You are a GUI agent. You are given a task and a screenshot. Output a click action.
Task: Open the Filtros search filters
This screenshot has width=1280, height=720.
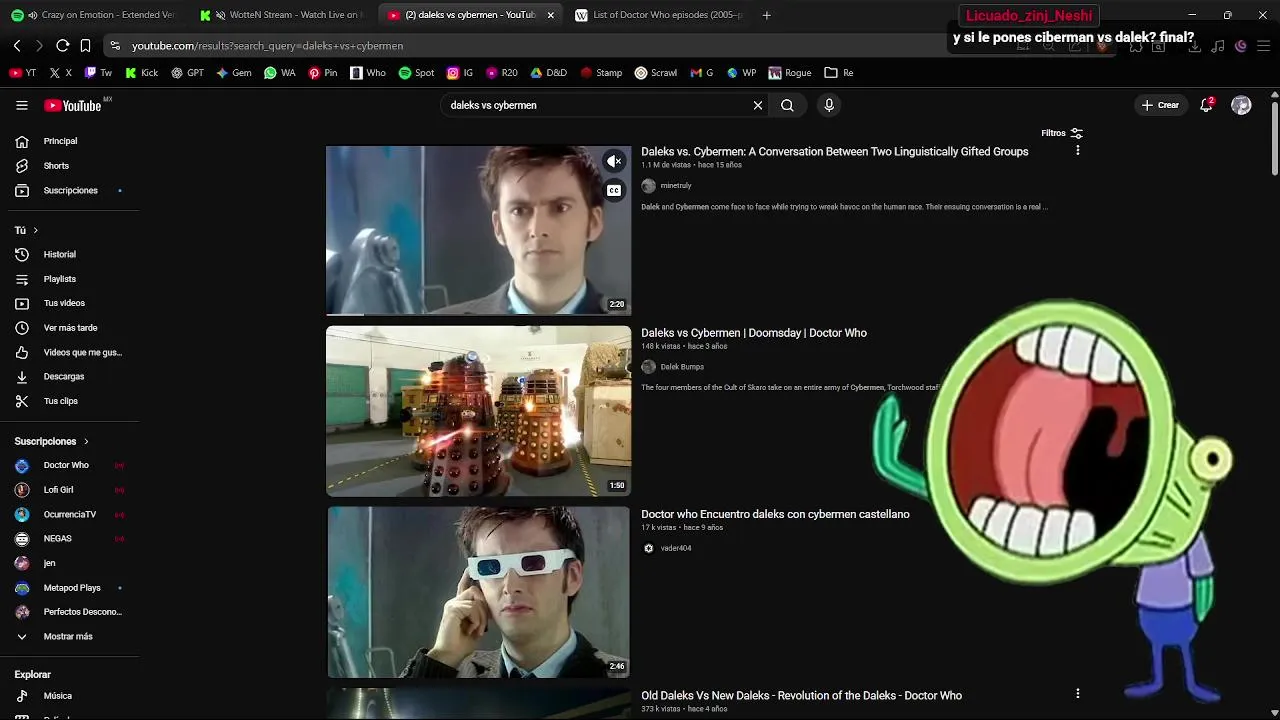1061,133
